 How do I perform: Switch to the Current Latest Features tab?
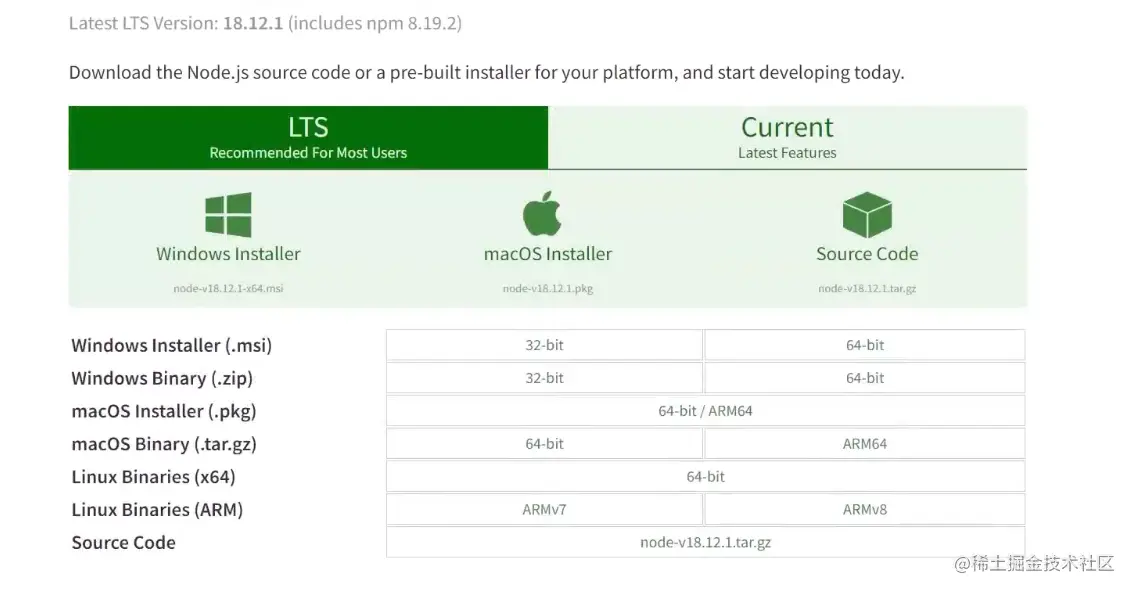coord(788,138)
